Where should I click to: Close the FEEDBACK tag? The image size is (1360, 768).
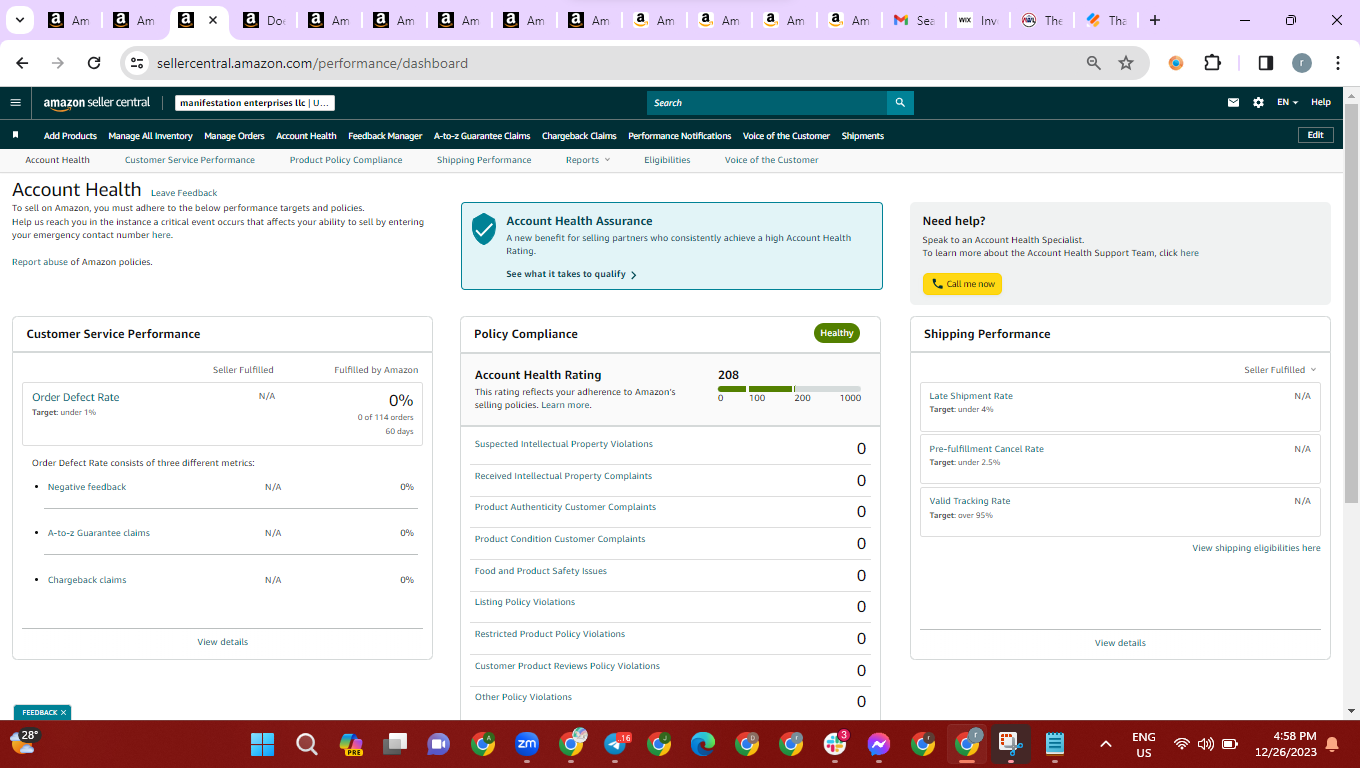[63, 713]
